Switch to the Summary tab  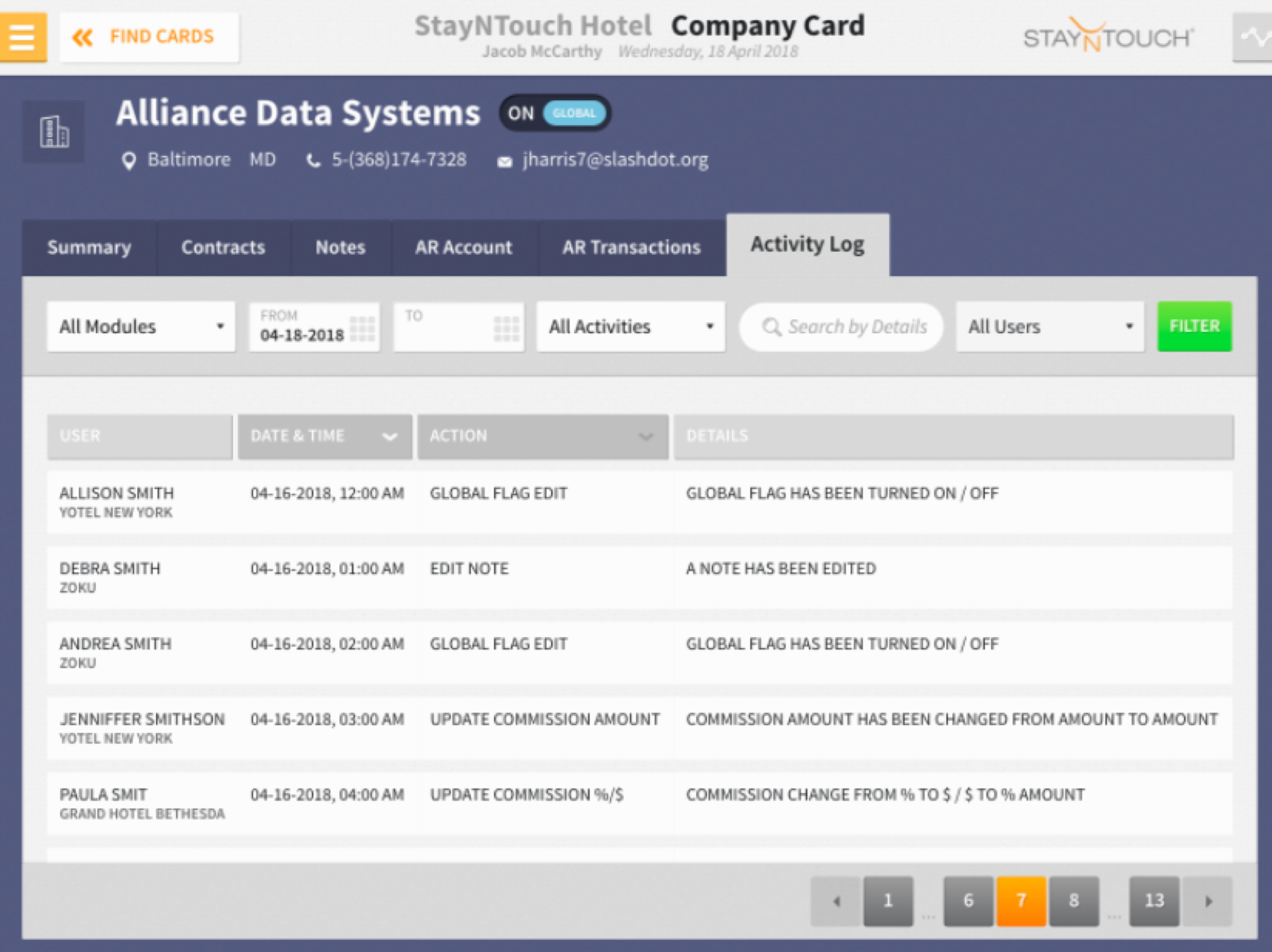click(x=89, y=248)
